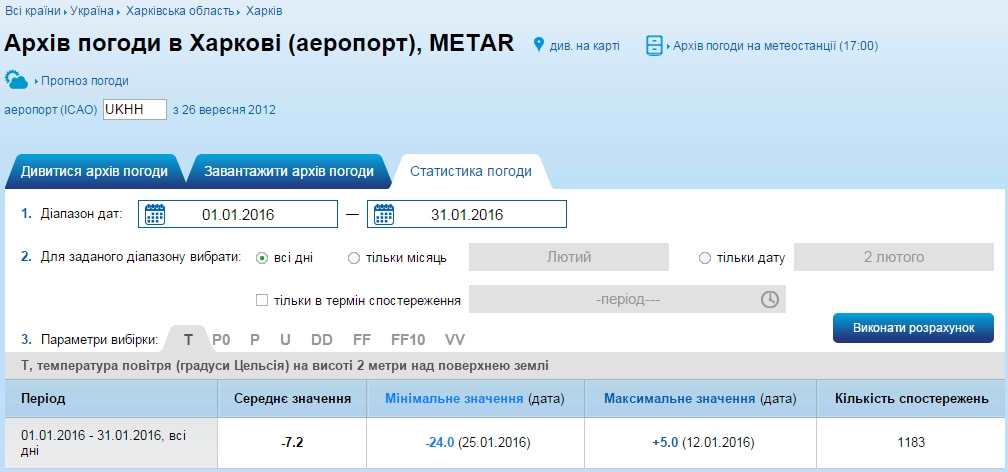Open the '-період---' selector
Viewport: 1008px width, 472px height.
(627, 300)
